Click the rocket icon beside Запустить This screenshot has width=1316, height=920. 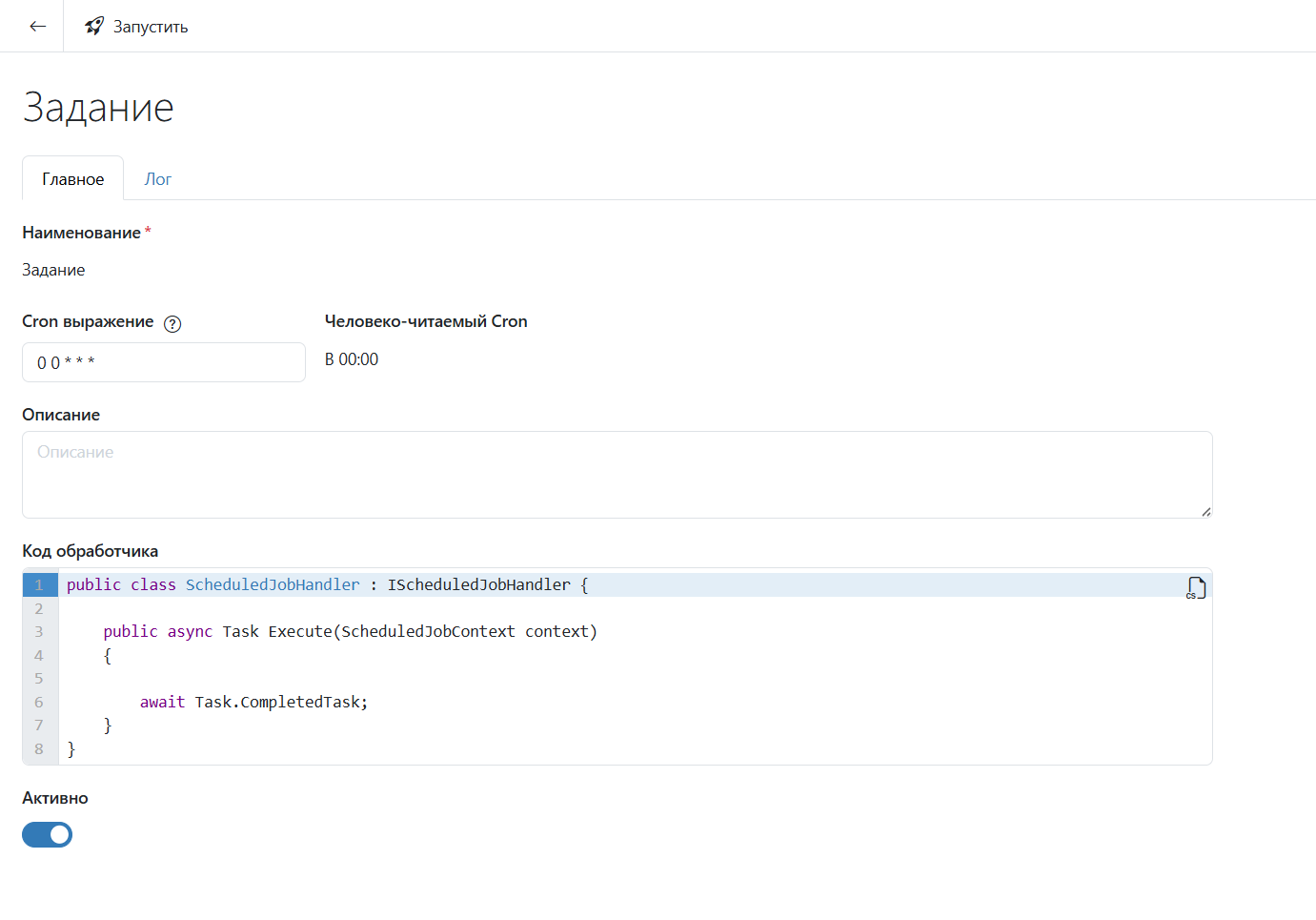93,27
